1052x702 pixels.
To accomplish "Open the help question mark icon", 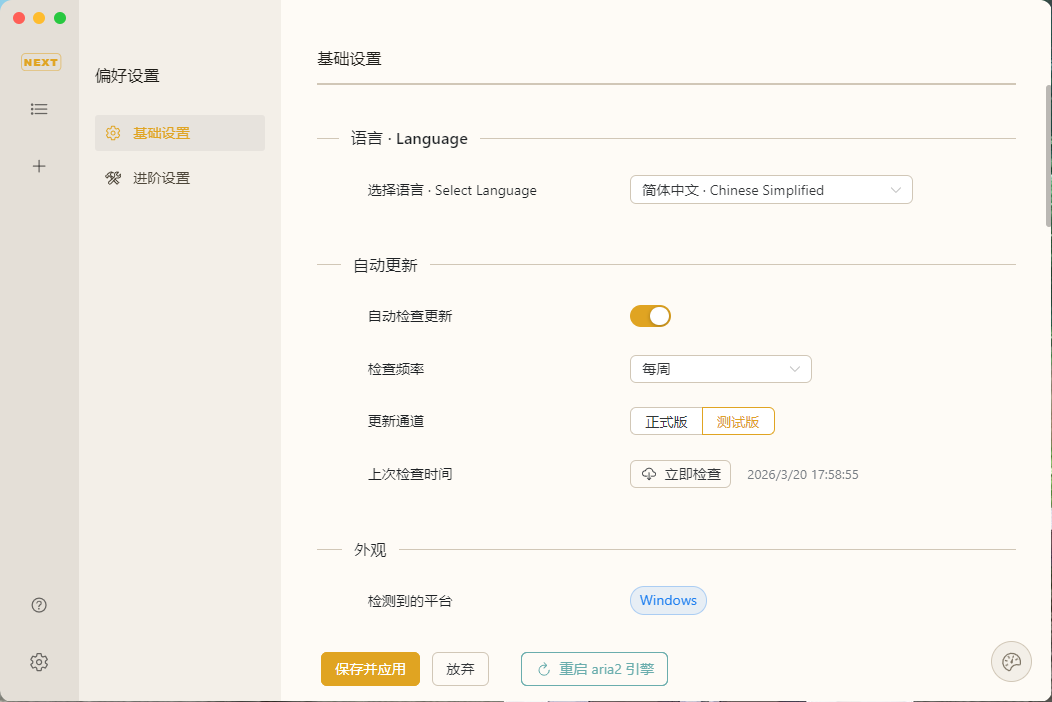I will pos(39,605).
